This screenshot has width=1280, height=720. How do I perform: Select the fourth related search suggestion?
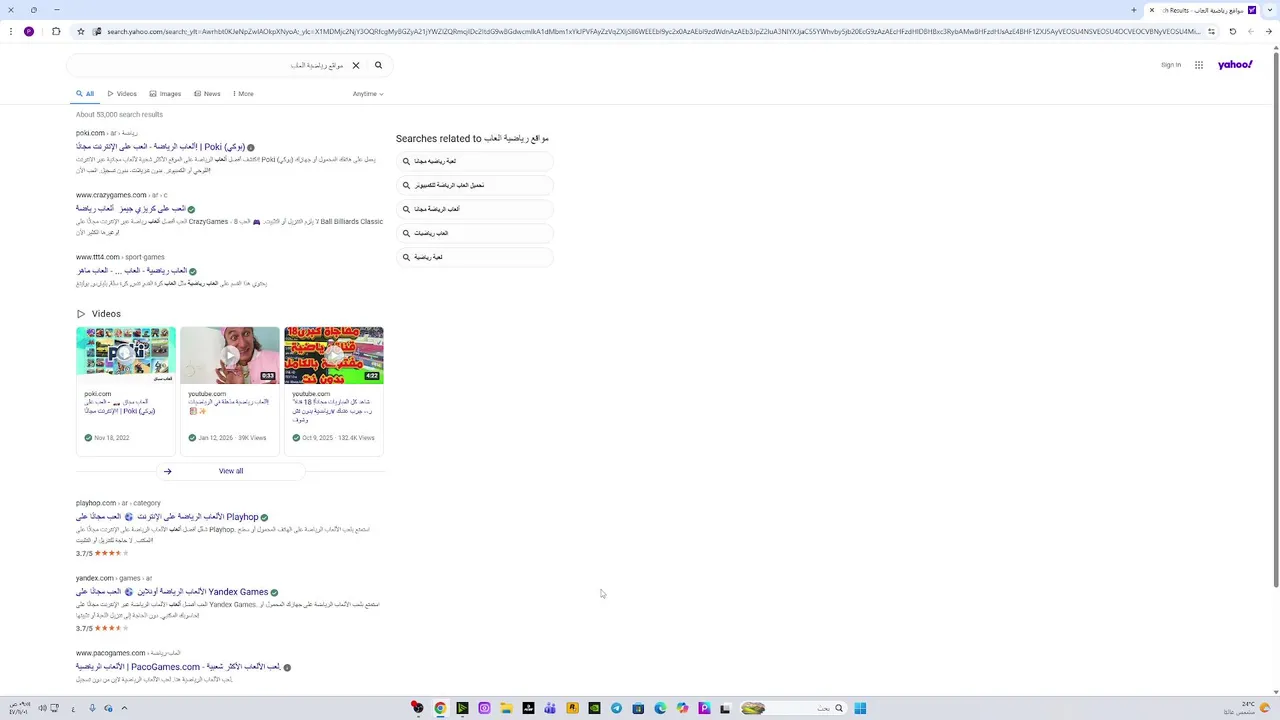475,233
